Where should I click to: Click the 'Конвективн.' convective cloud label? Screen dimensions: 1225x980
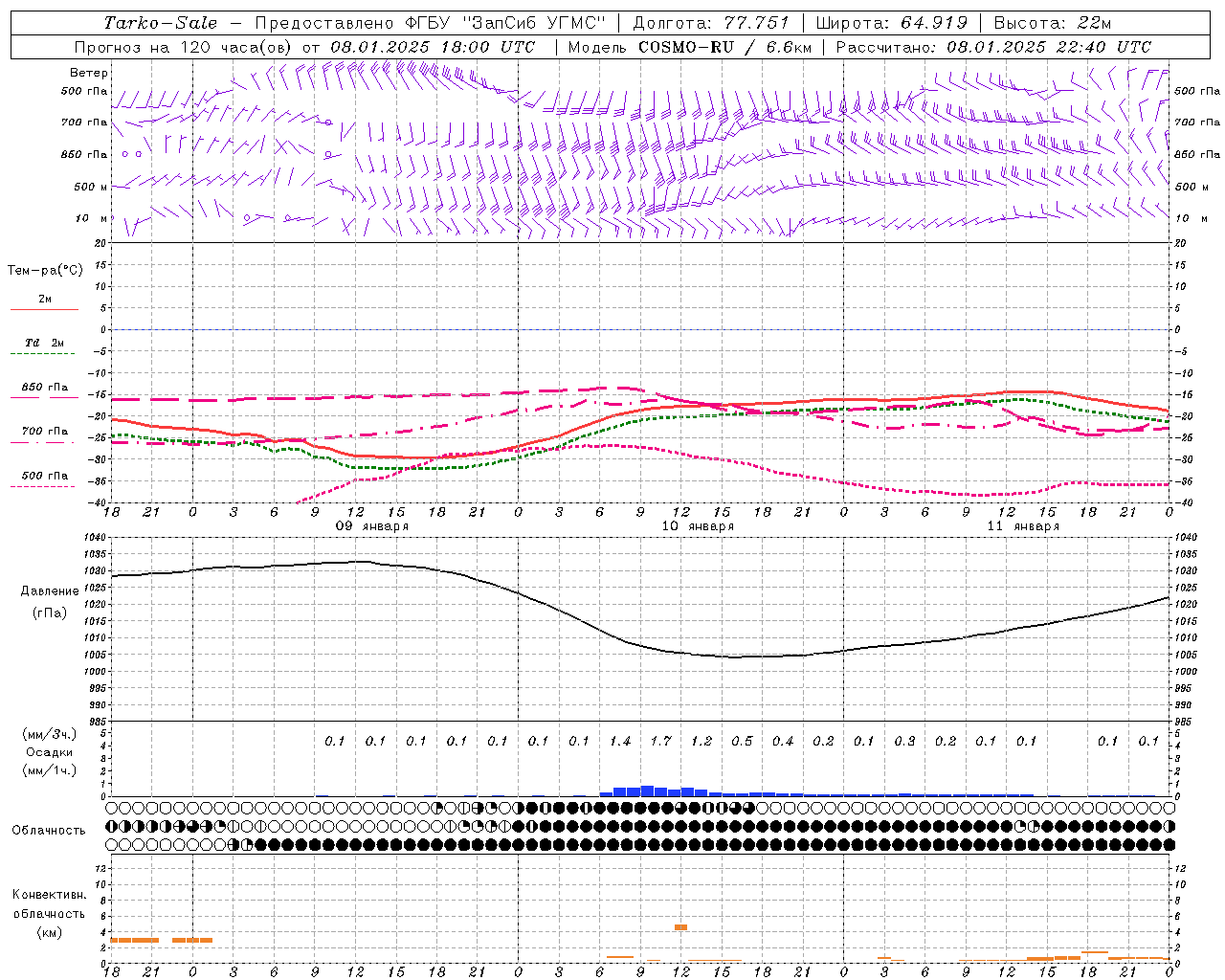[50, 895]
